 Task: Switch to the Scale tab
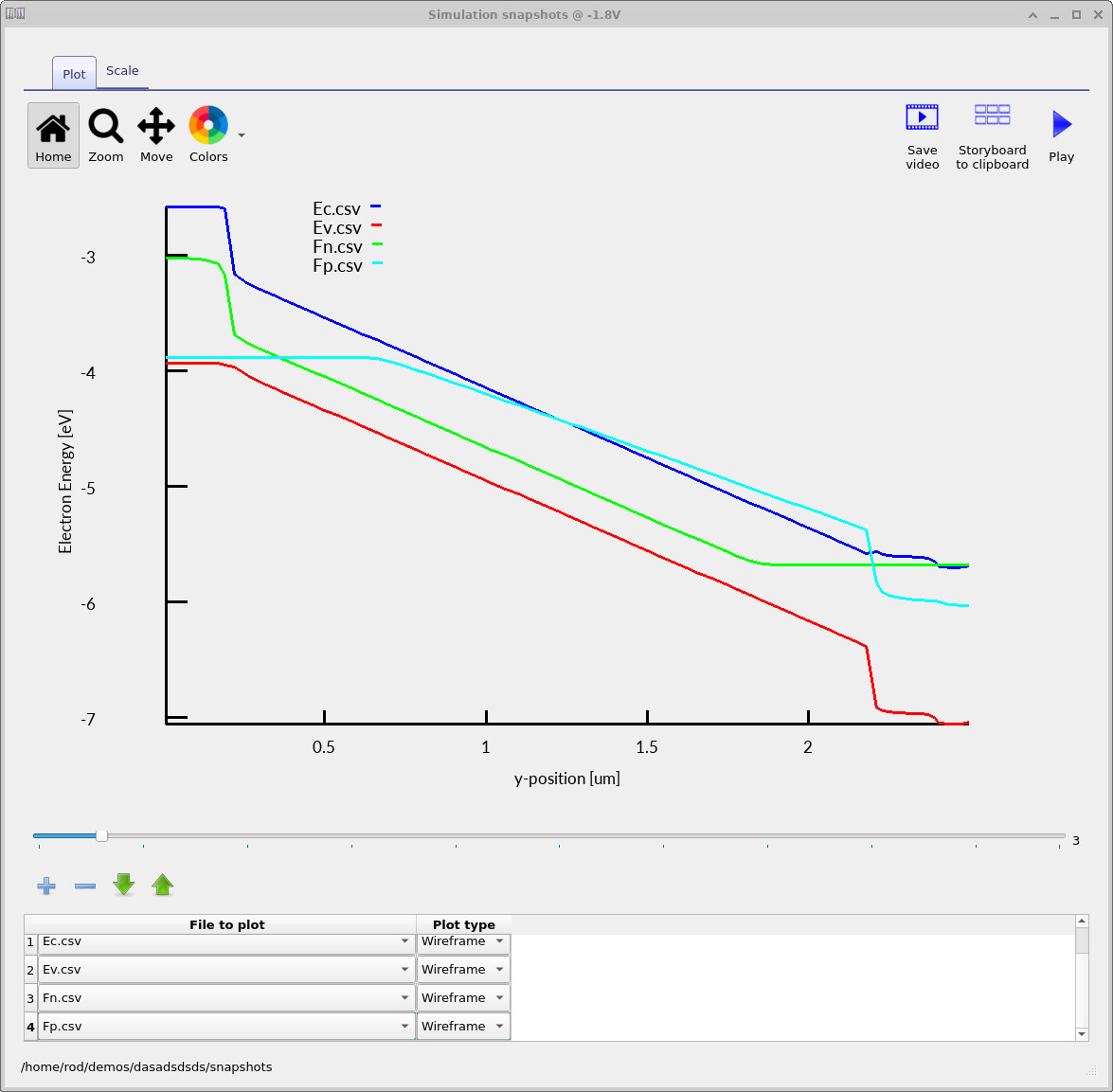[x=122, y=71]
